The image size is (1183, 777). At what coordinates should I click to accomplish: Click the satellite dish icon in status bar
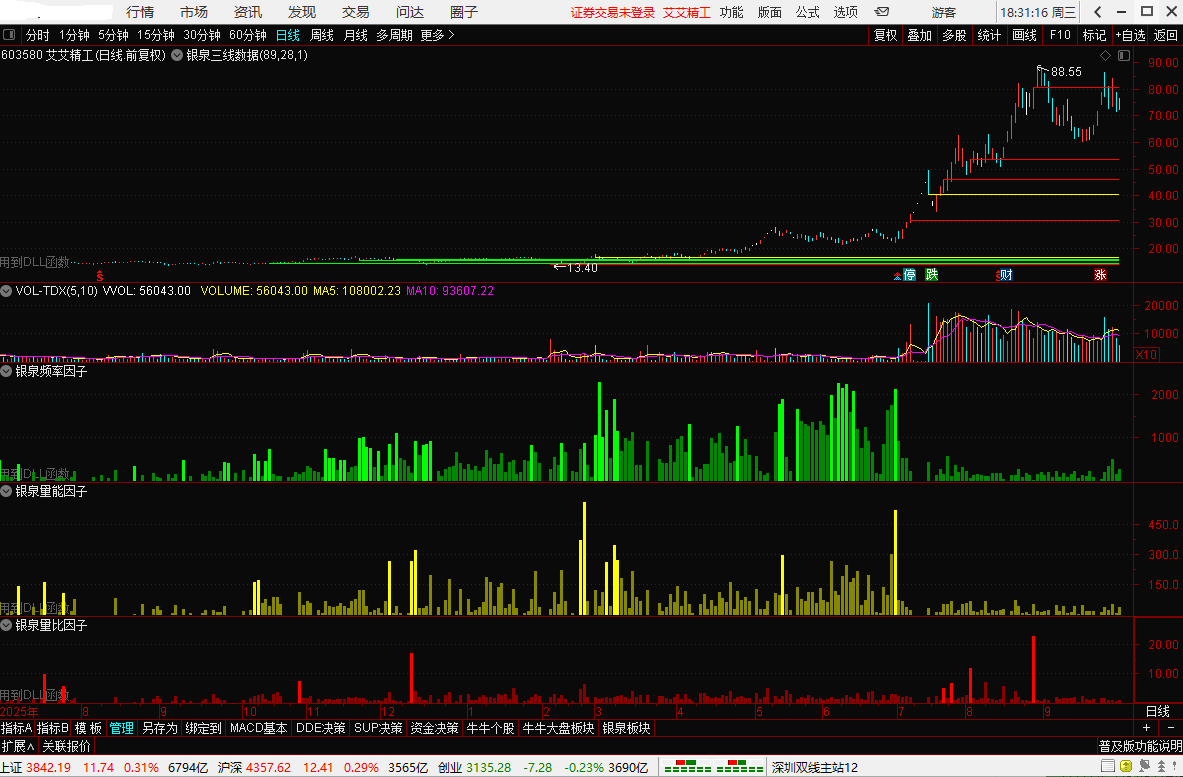pos(1145,766)
